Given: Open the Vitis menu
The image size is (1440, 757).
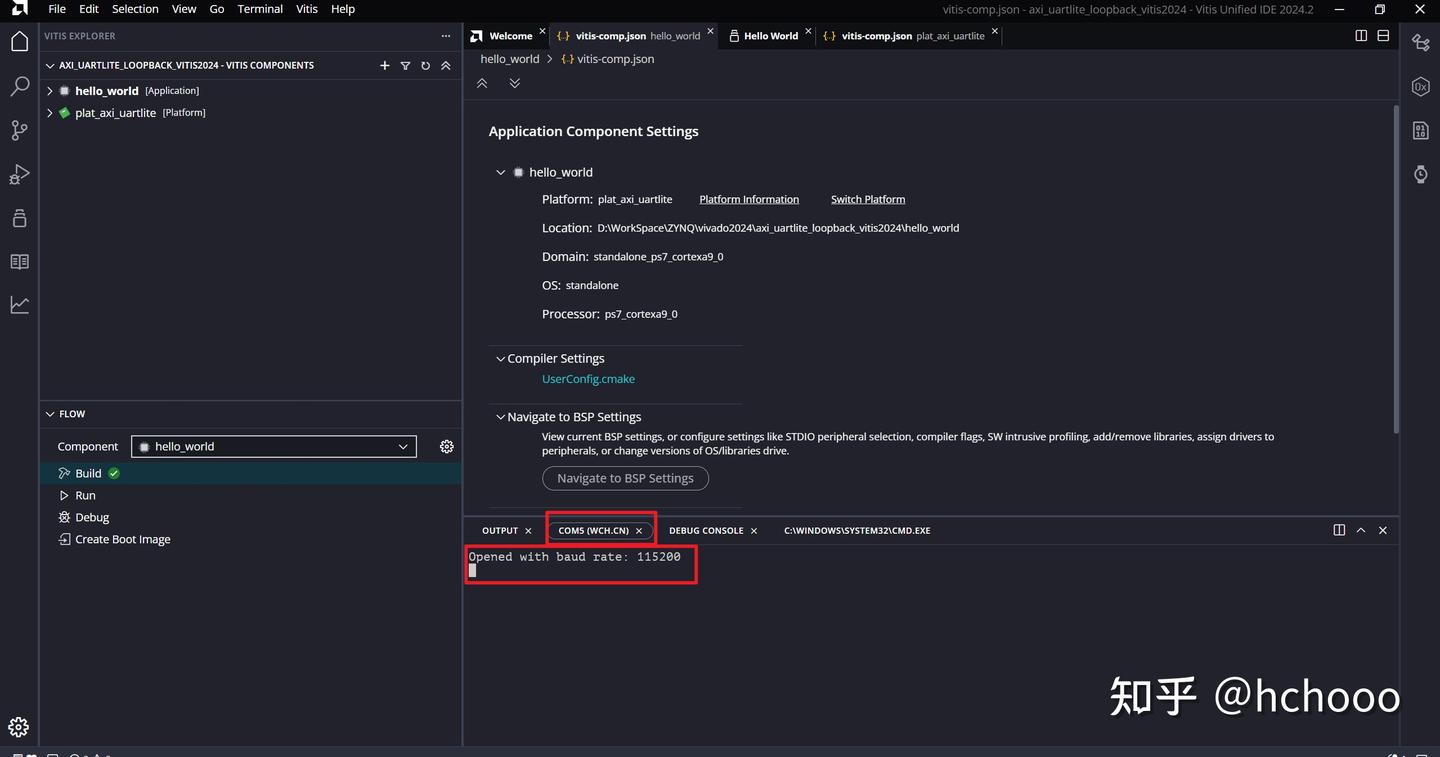Looking at the screenshot, I should (x=307, y=9).
